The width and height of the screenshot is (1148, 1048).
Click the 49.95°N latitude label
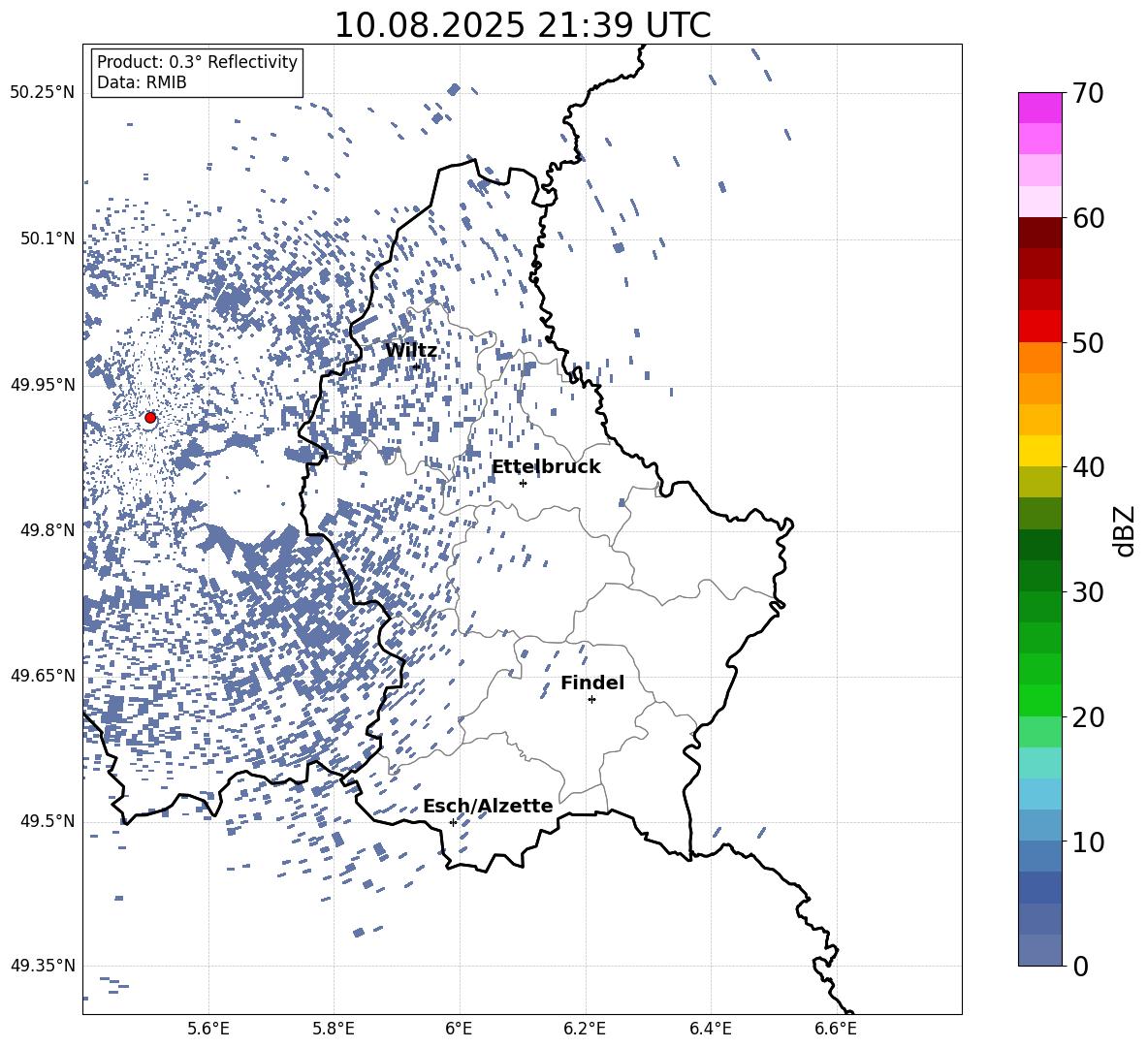[43, 385]
